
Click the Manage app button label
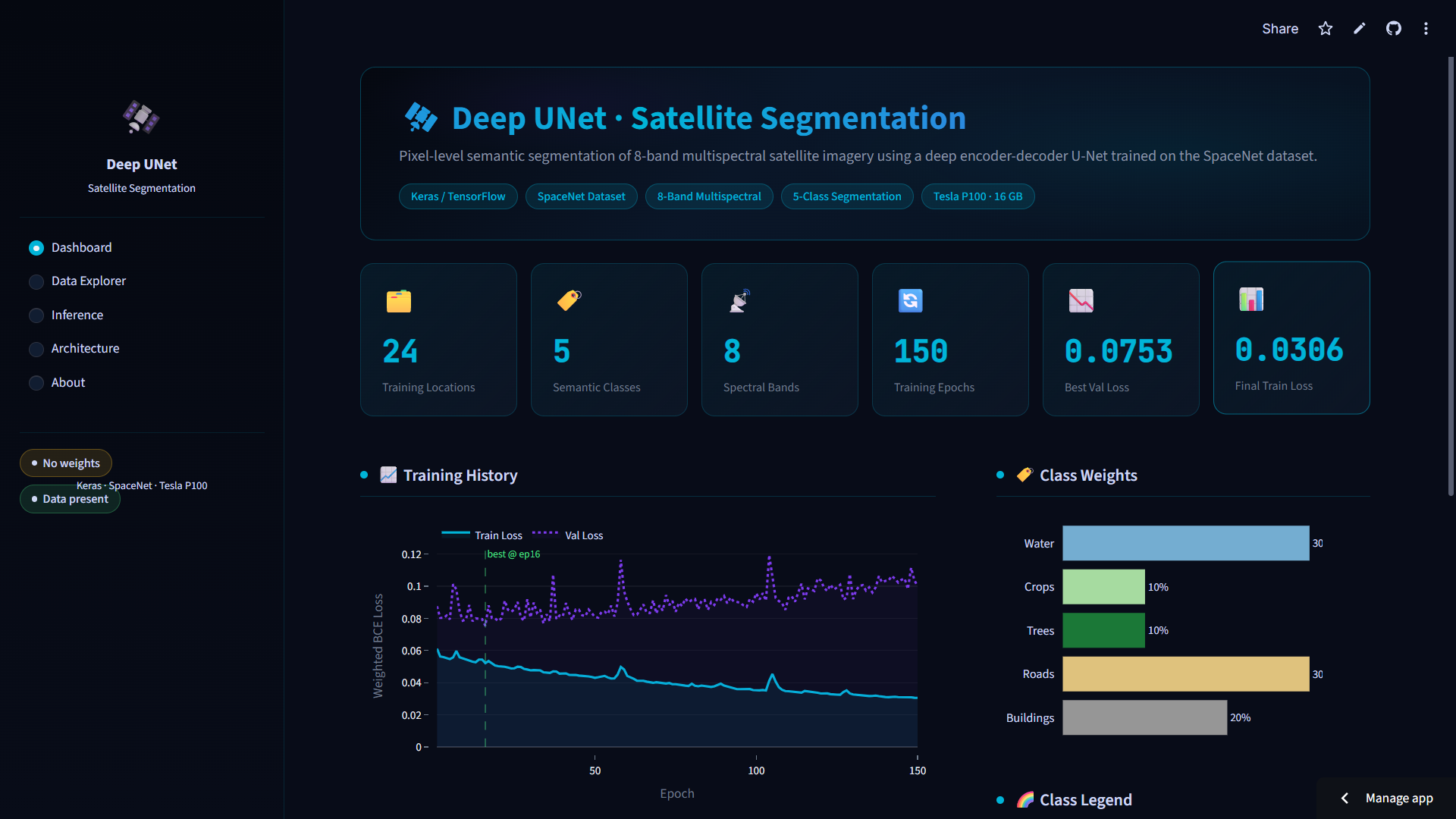1399,798
